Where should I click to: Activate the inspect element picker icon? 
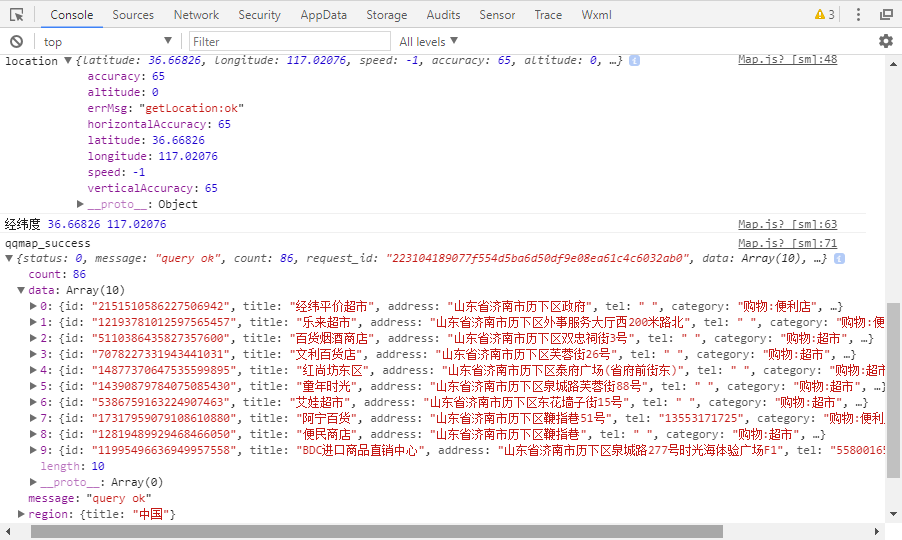click(x=16, y=15)
